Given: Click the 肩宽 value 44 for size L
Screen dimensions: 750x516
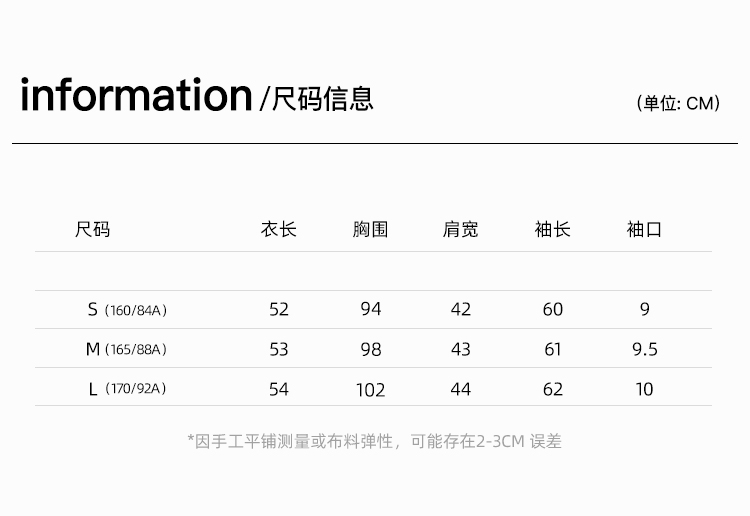Looking at the screenshot, I should [461, 389].
